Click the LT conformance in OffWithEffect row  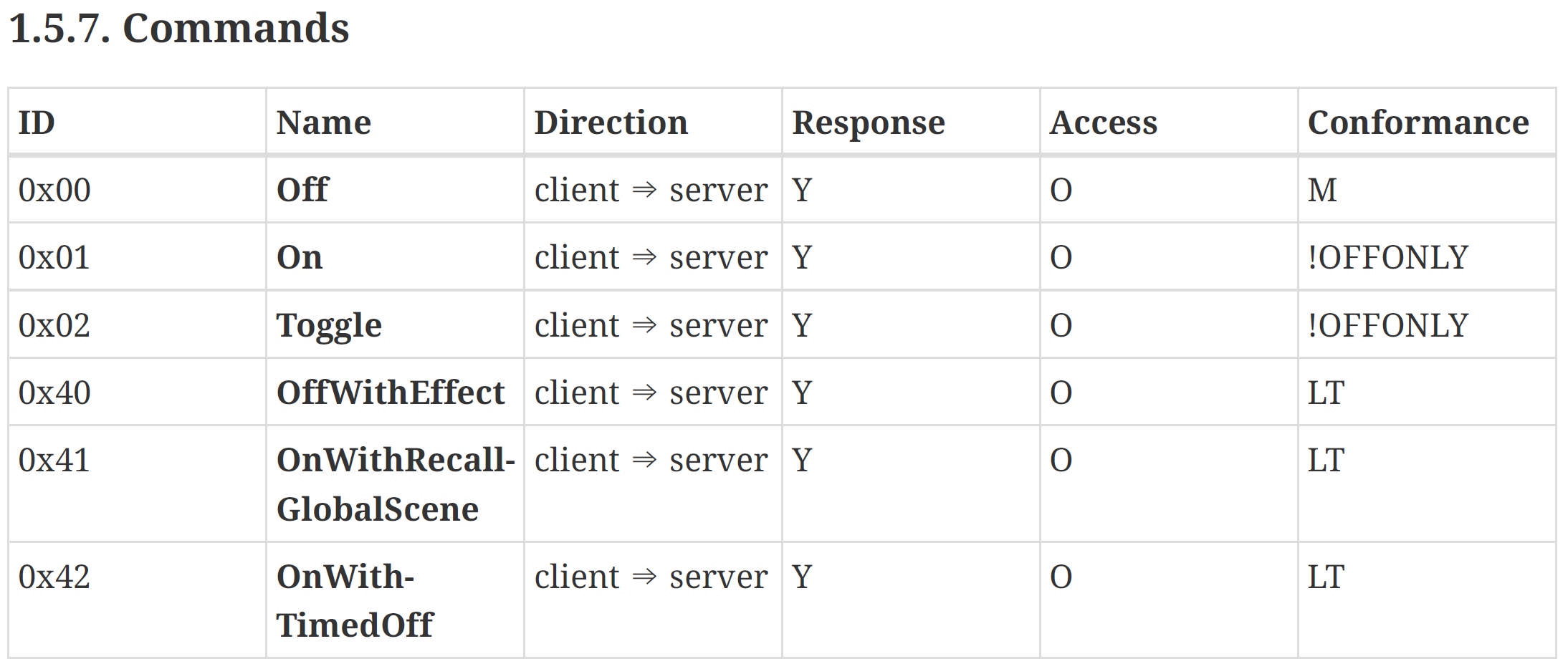click(x=1326, y=393)
